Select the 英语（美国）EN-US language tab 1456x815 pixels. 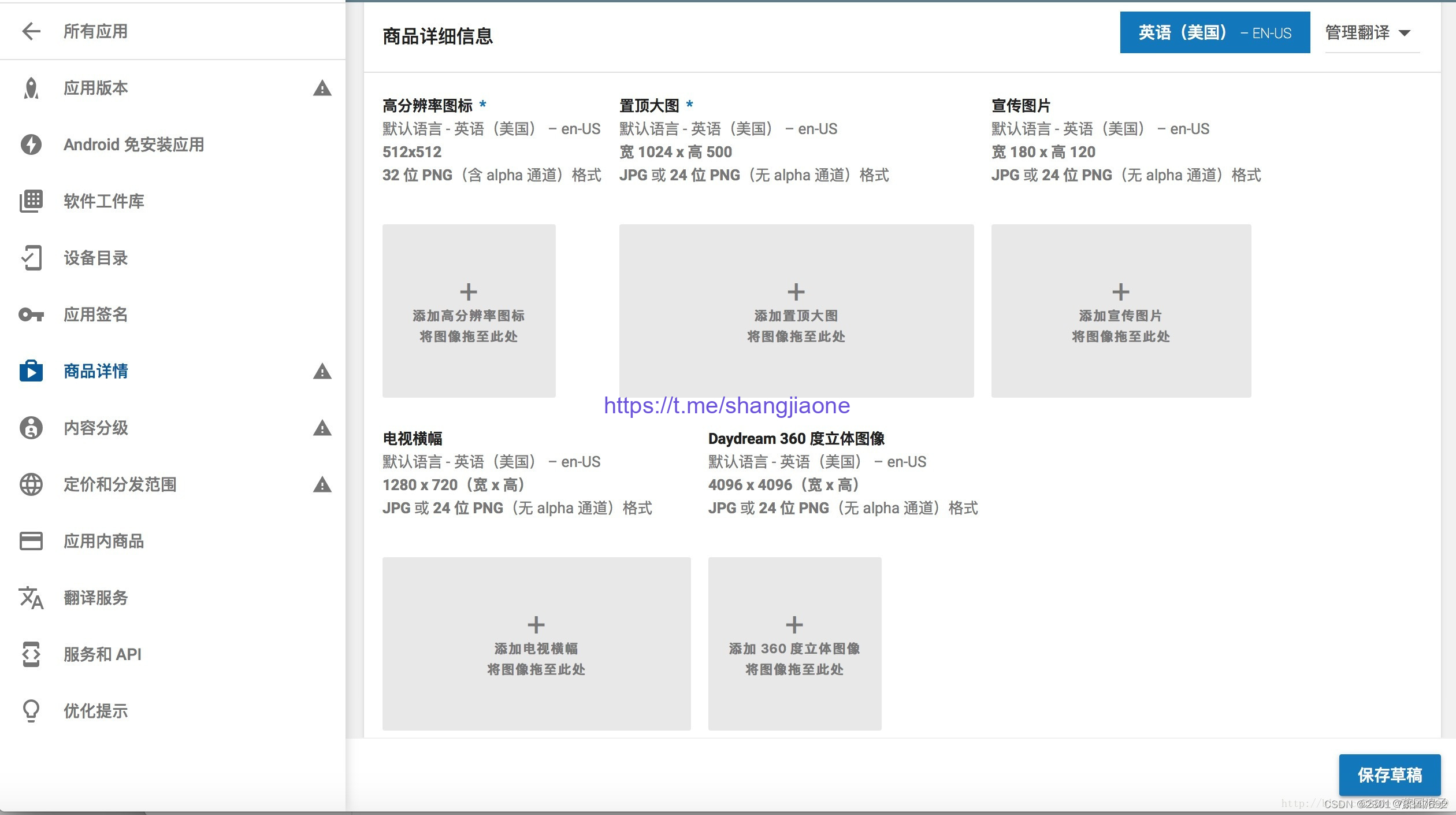1214,33
